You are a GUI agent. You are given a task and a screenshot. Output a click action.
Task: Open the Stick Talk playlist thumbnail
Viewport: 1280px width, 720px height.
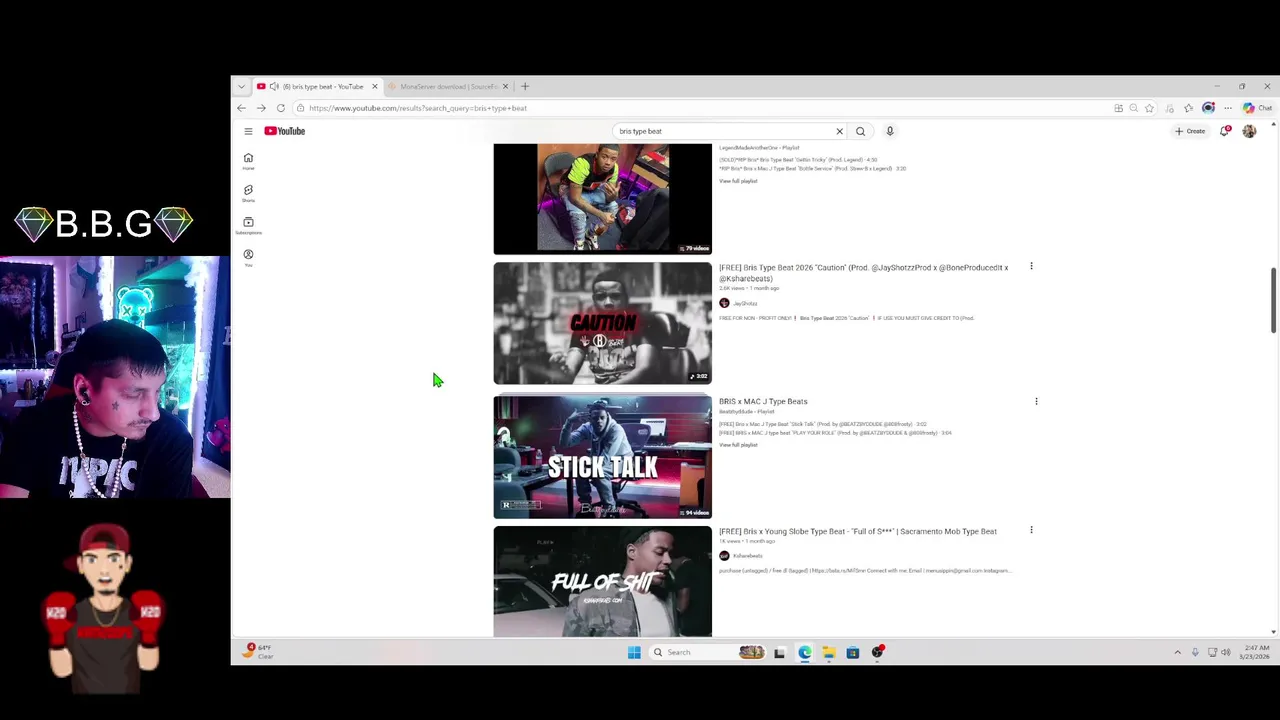602,457
